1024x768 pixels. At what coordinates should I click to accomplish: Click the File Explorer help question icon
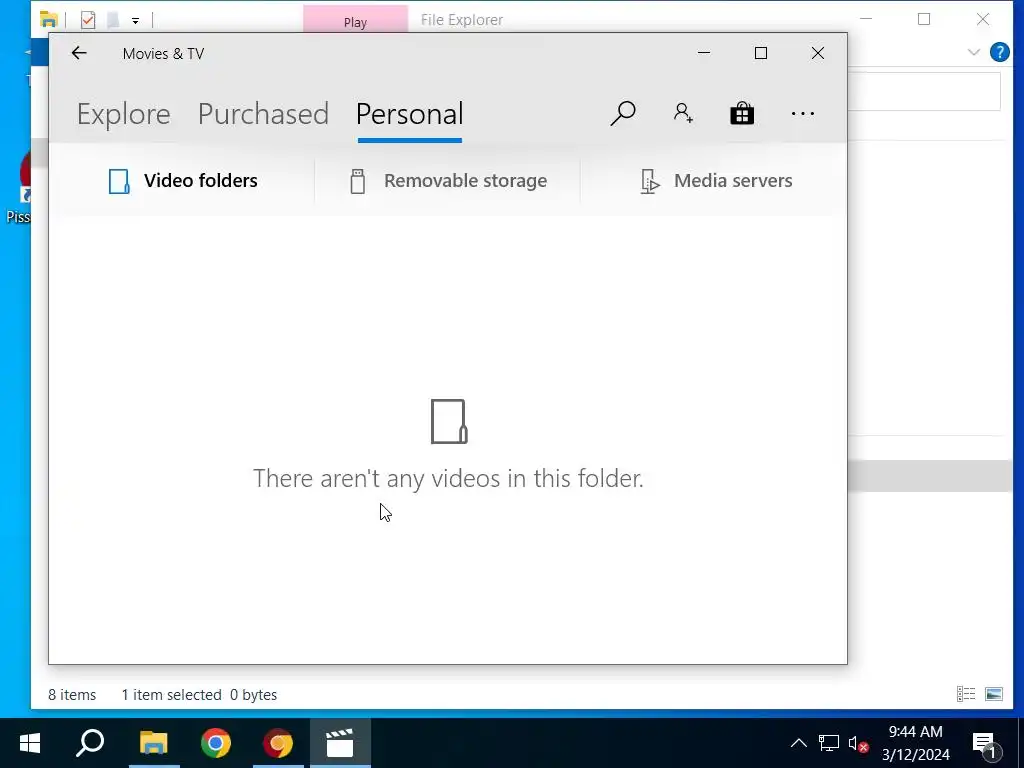pyautogui.click(x=999, y=52)
